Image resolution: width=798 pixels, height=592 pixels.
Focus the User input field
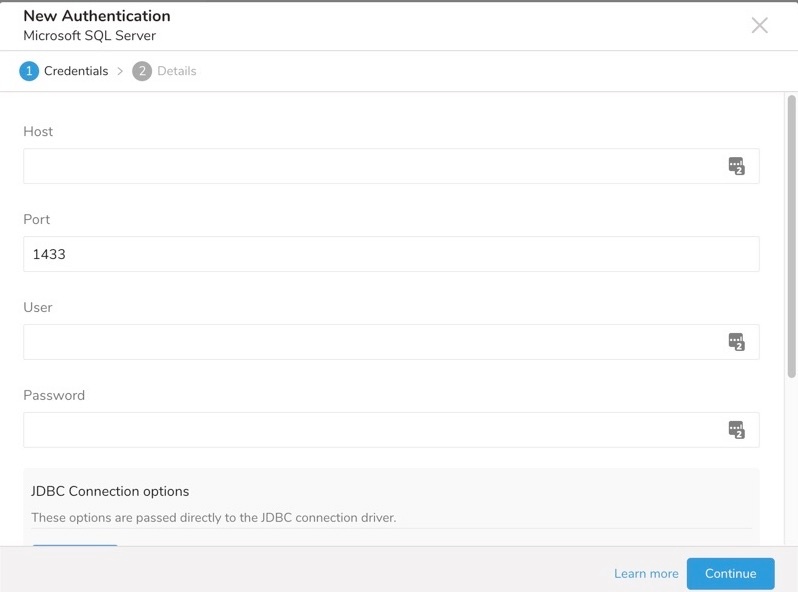[370, 342]
